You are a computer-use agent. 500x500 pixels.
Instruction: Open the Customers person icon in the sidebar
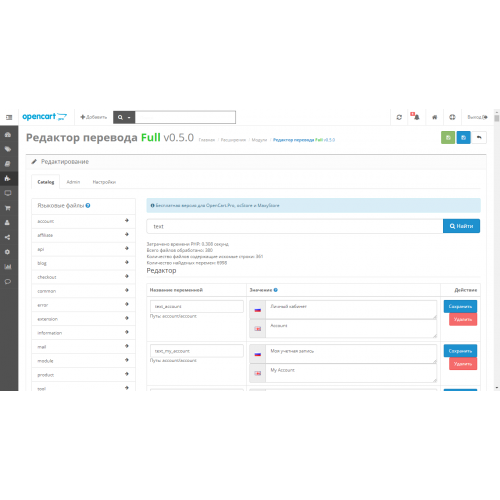point(8,223)
